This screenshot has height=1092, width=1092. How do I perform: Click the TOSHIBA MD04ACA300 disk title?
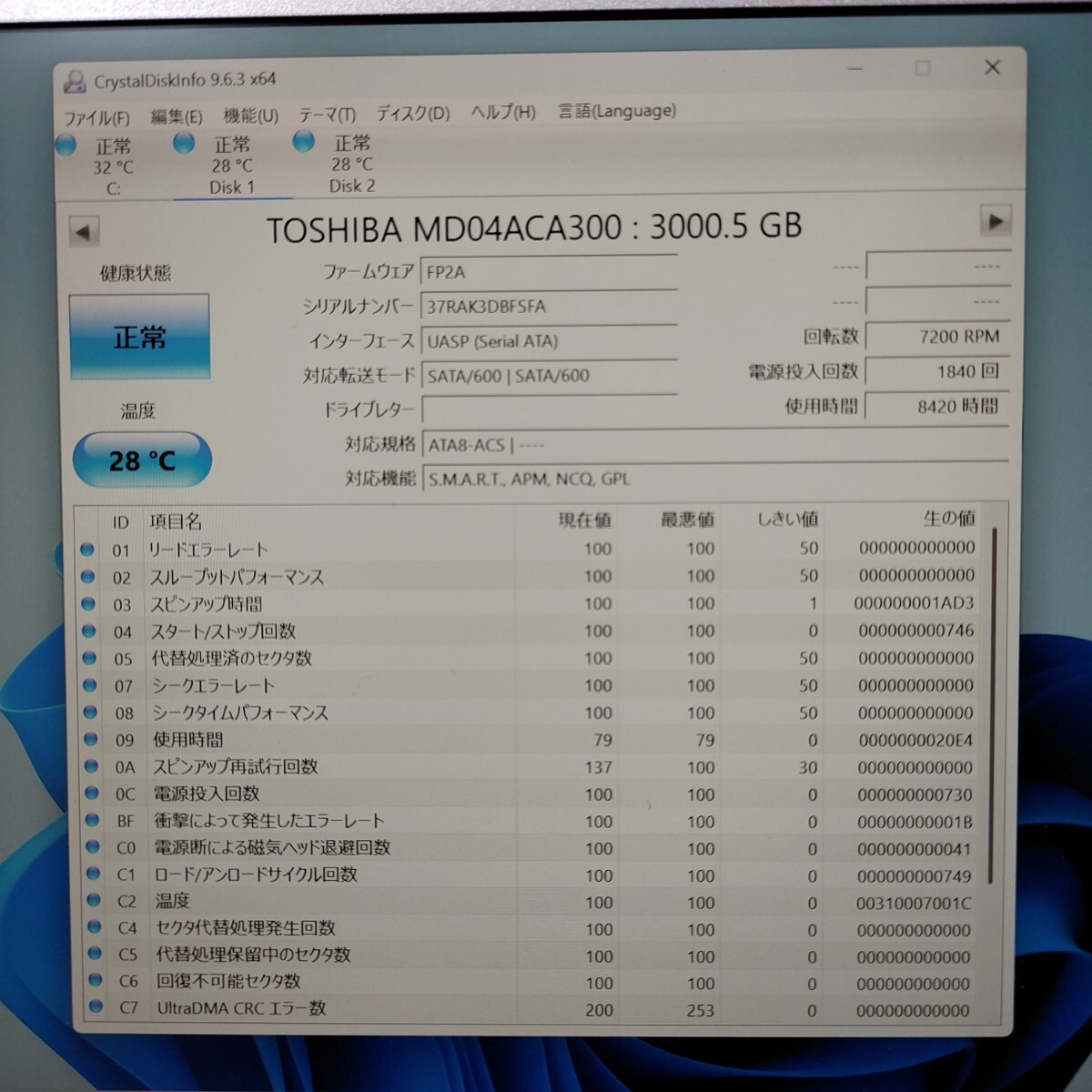(534, 227)
